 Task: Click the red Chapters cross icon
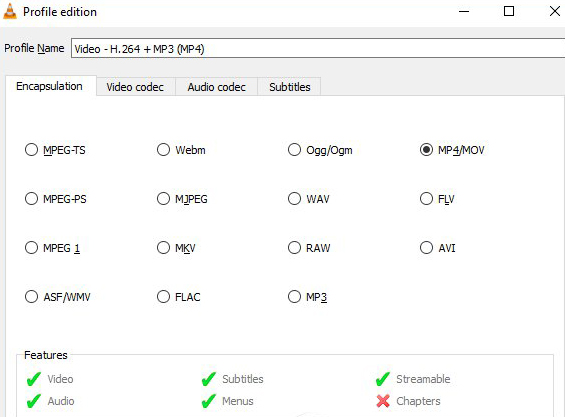pos(383,401)
